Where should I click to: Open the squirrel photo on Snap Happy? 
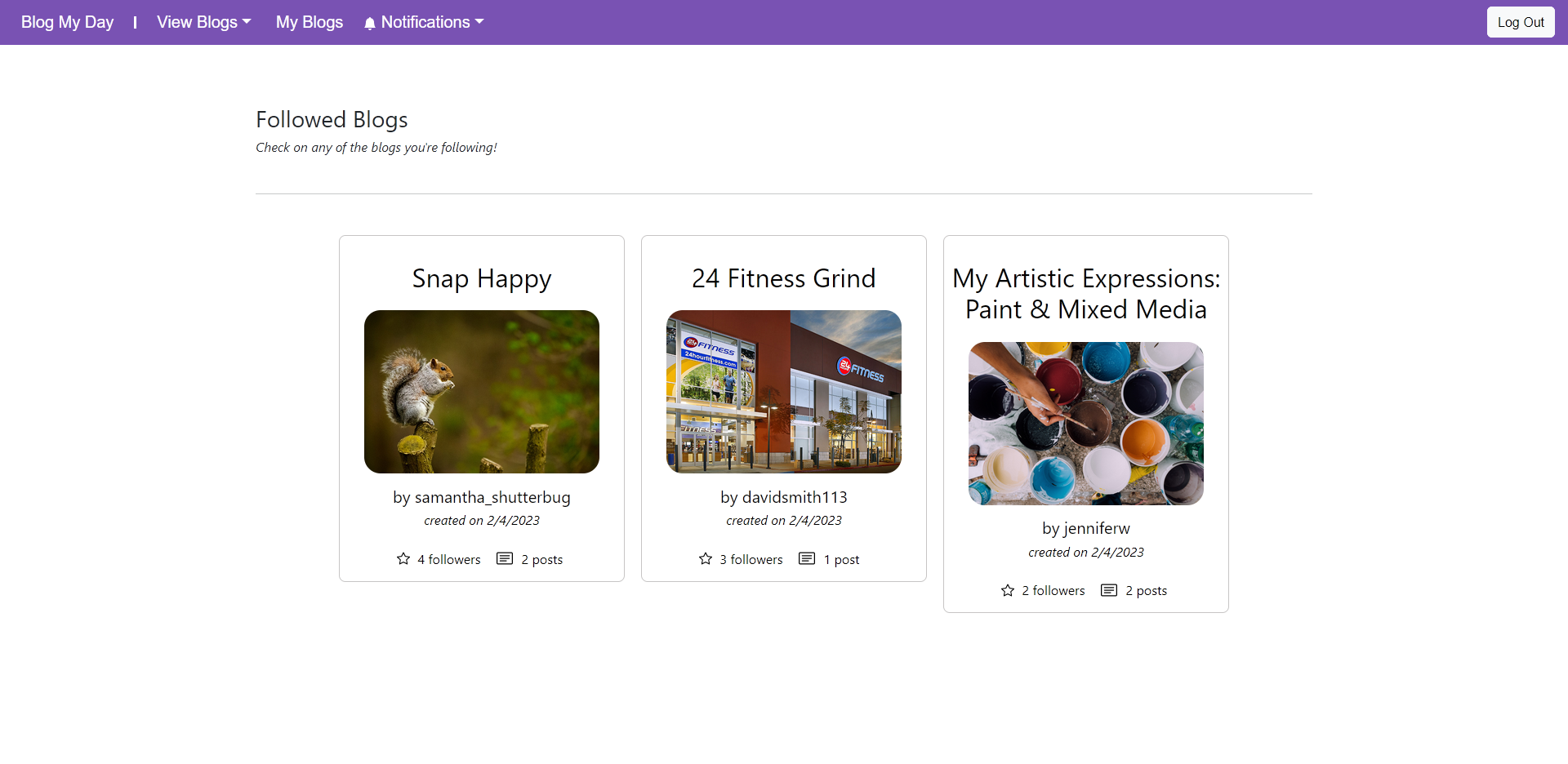pos(481,391)
